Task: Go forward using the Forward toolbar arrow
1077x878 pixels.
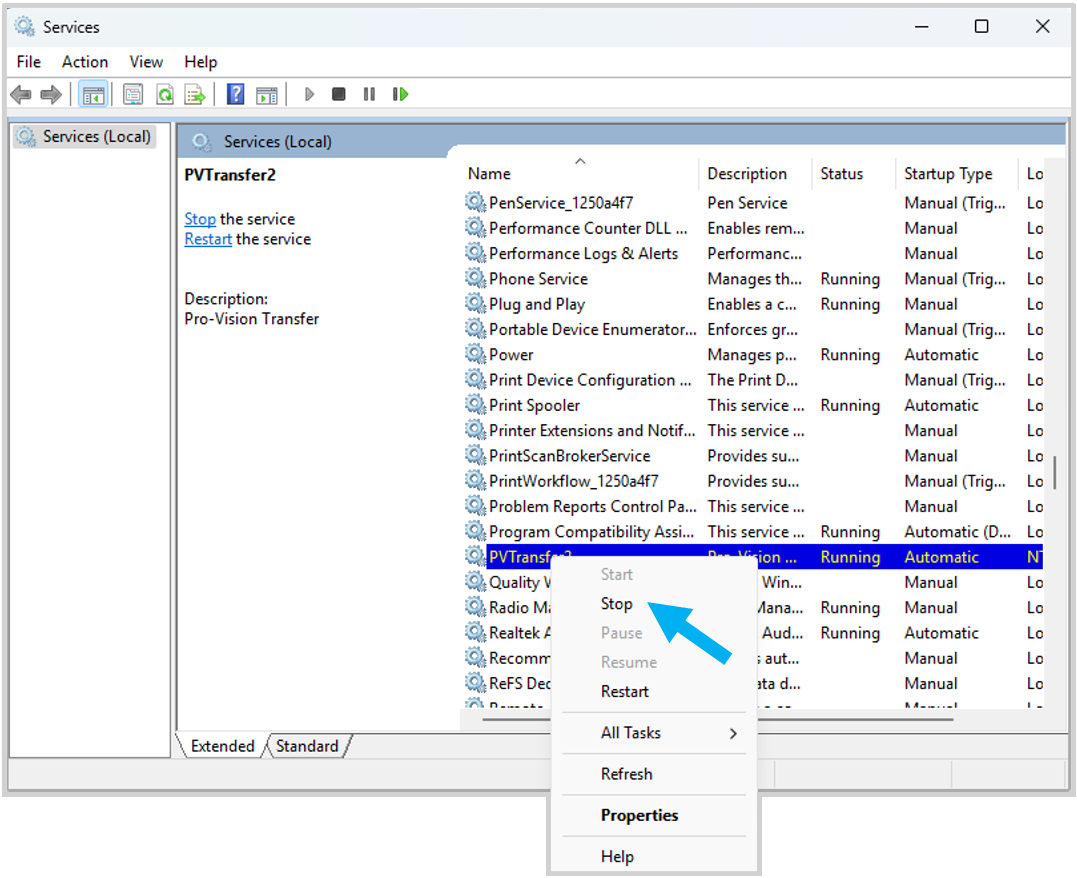Action: (52, 94)
